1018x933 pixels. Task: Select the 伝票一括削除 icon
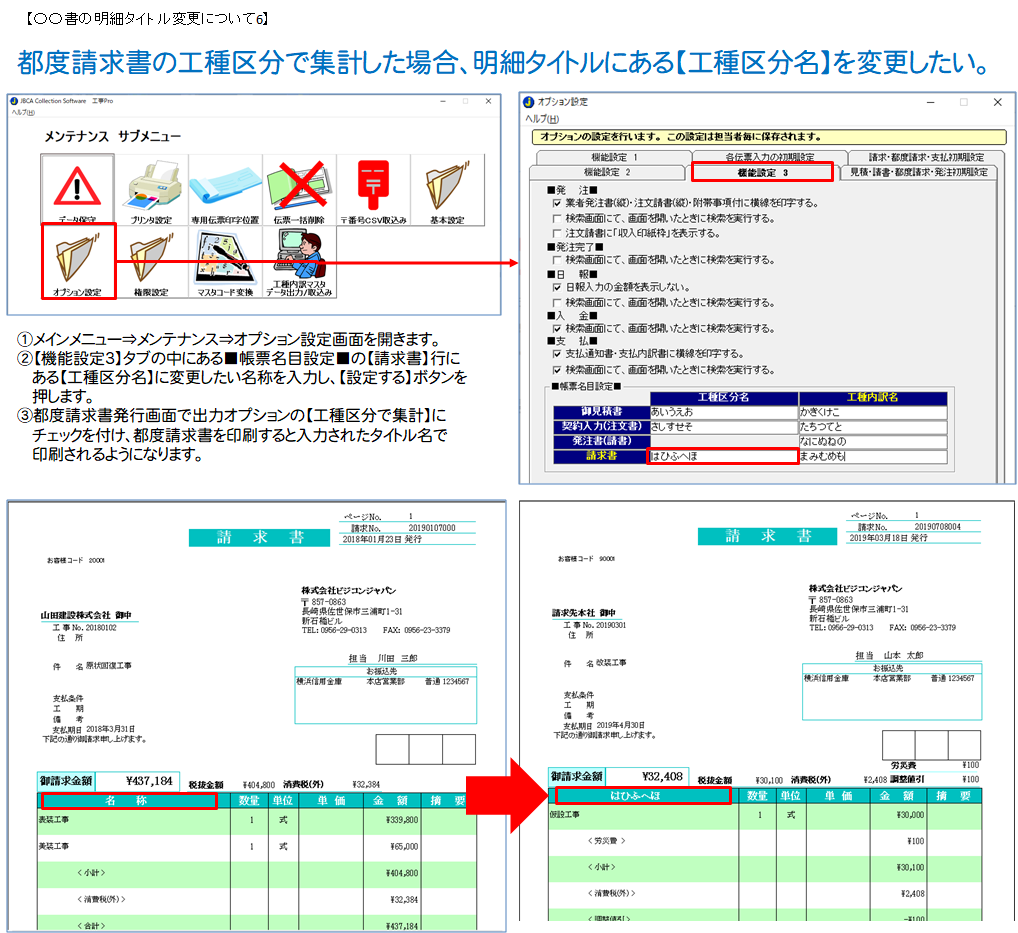(298, 189)
